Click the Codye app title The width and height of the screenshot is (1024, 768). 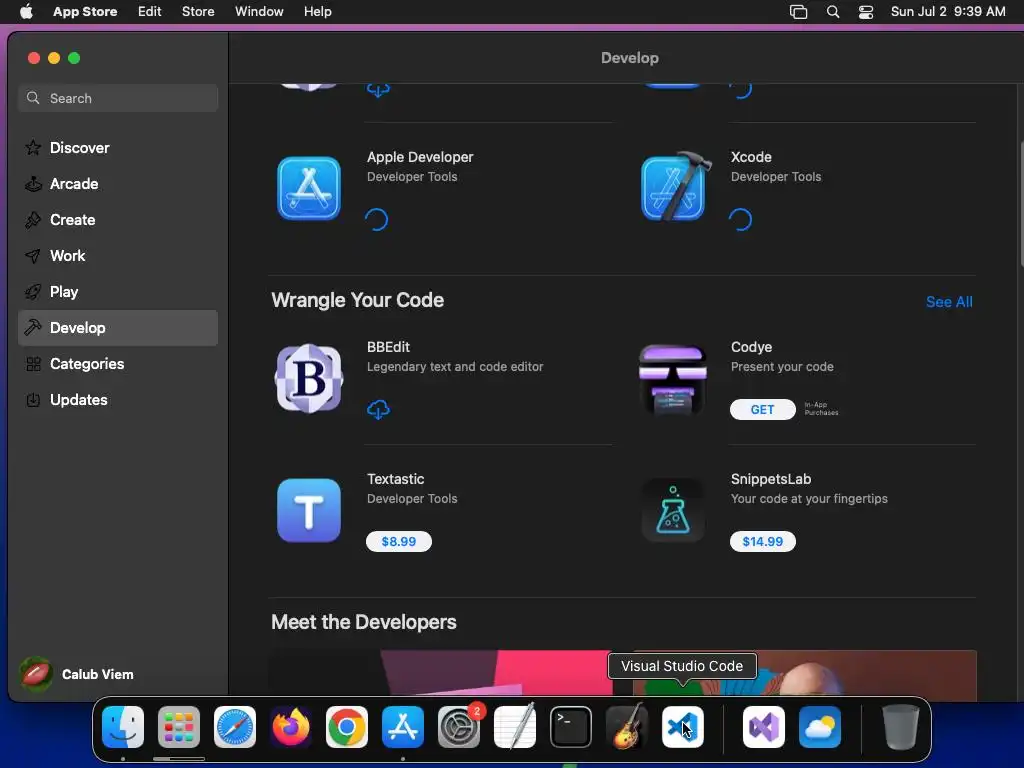[751, 347]
